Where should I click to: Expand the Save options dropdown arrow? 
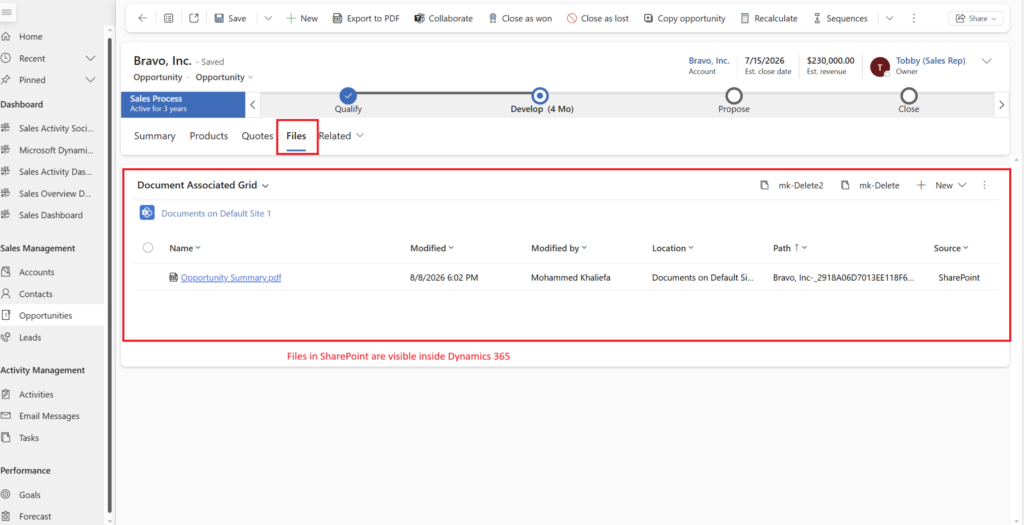pos(268,18)
